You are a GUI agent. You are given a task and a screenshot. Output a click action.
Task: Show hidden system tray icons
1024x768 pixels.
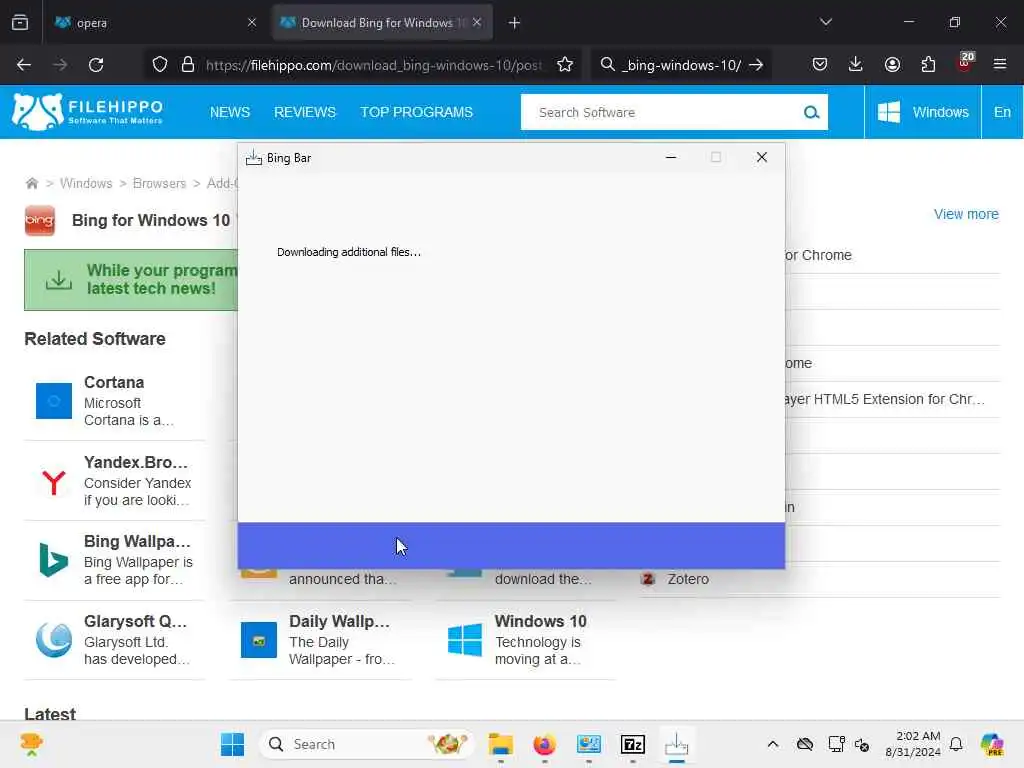tap(773, 744)
